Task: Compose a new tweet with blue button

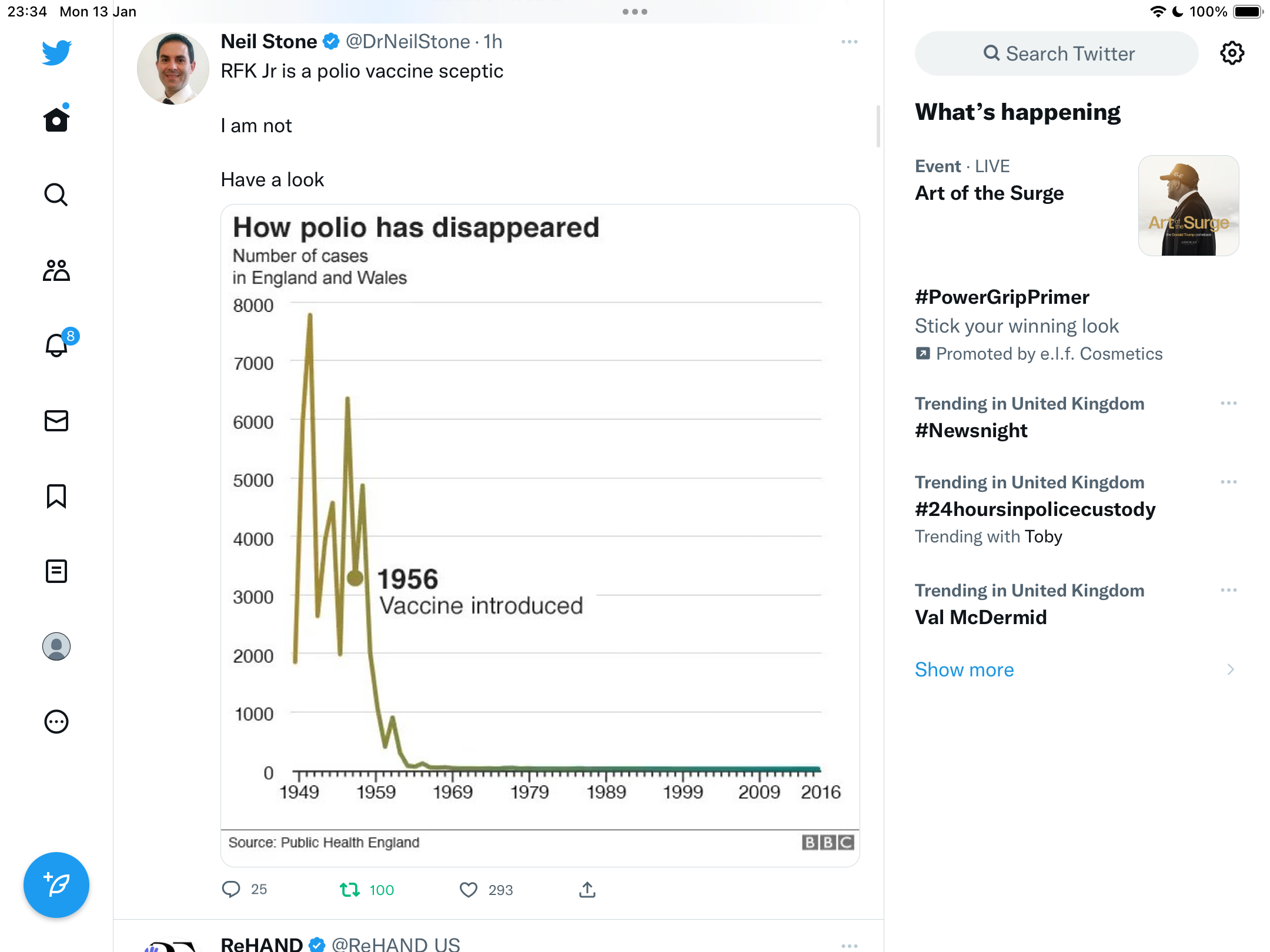Action: 56,885
